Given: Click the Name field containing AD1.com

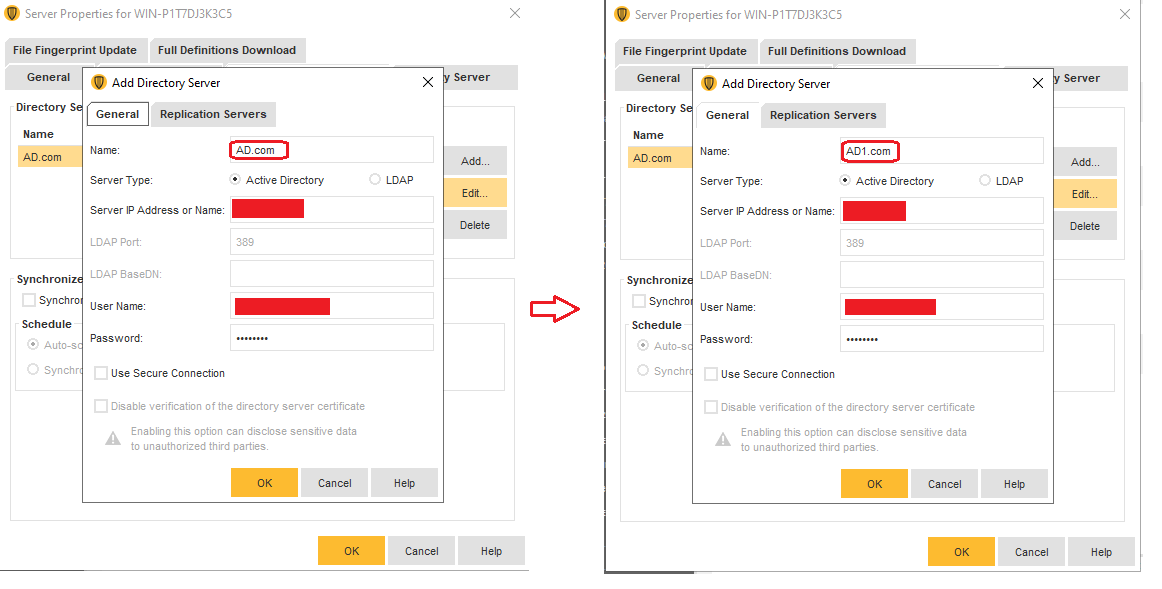Looking at the screenshot, I should (940, 151).
